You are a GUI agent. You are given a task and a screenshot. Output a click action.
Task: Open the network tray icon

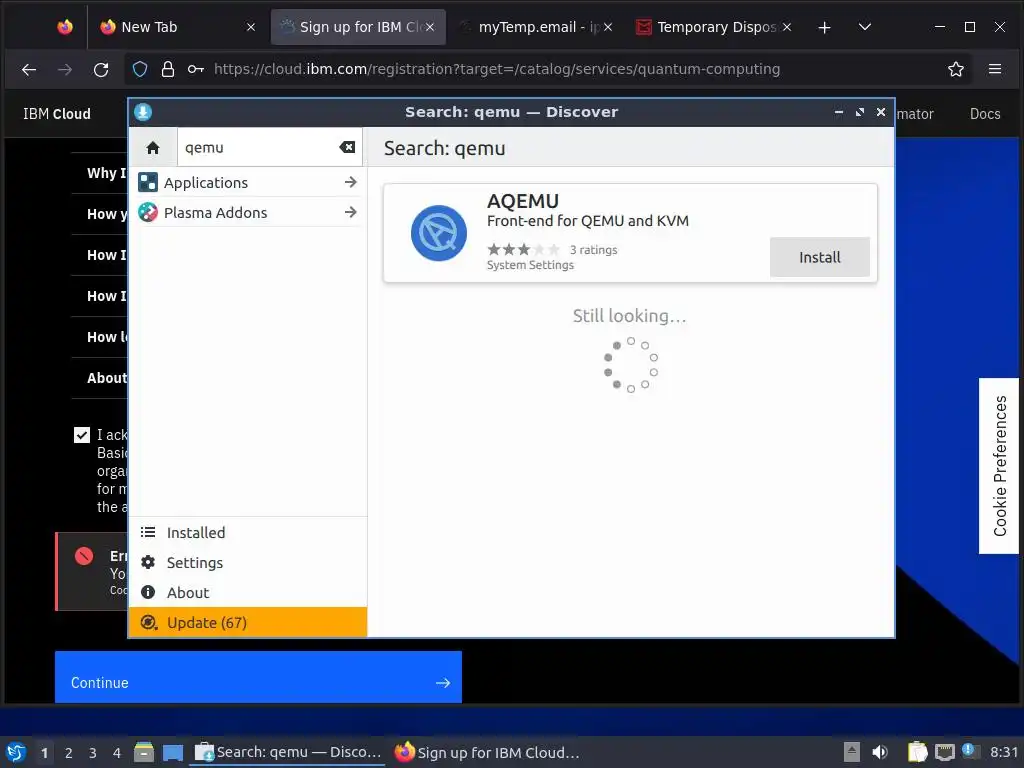(x=944, y=752)
